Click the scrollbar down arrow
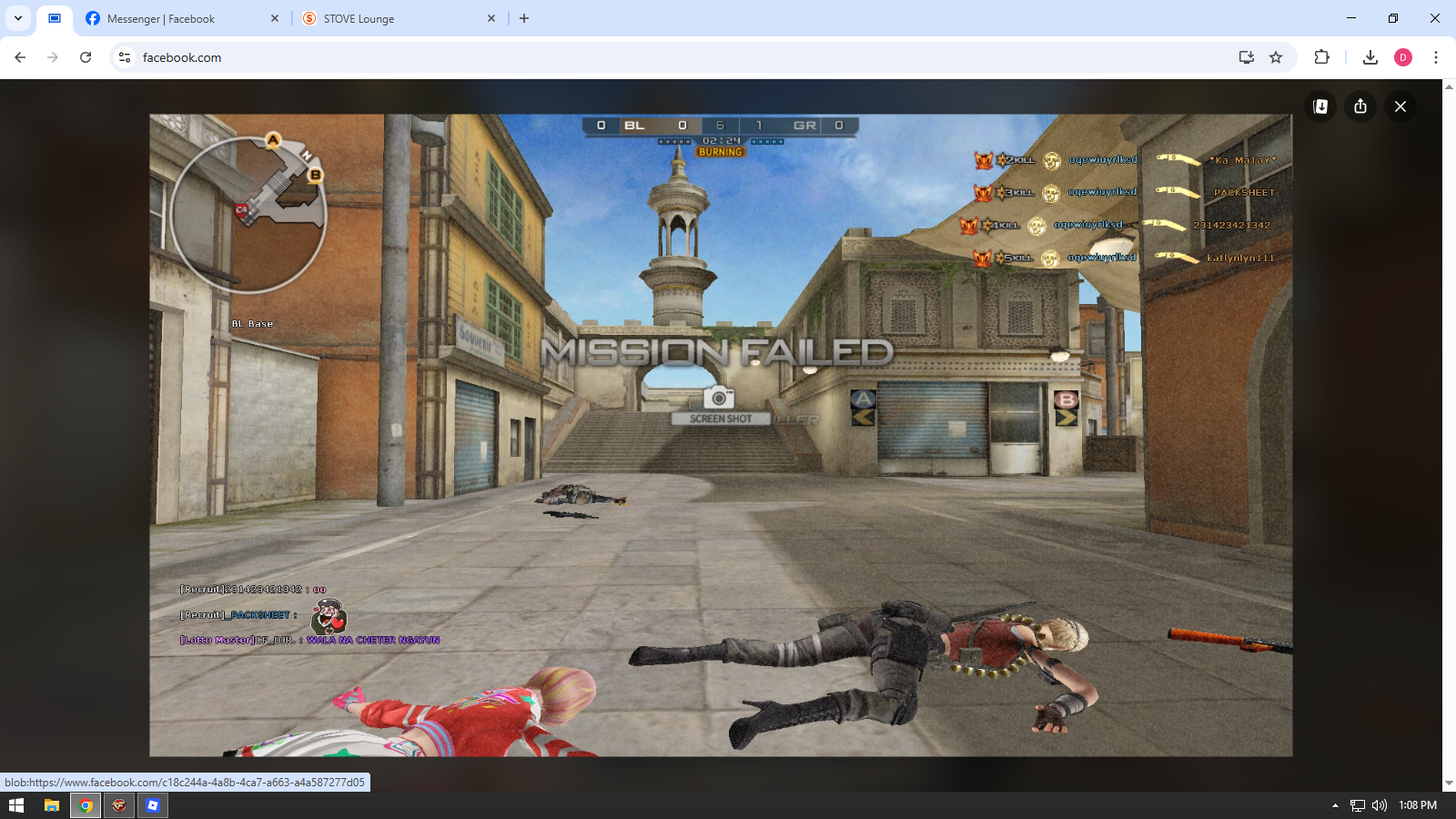The height and width of the screenshot is (819, 1456). 1449,784
